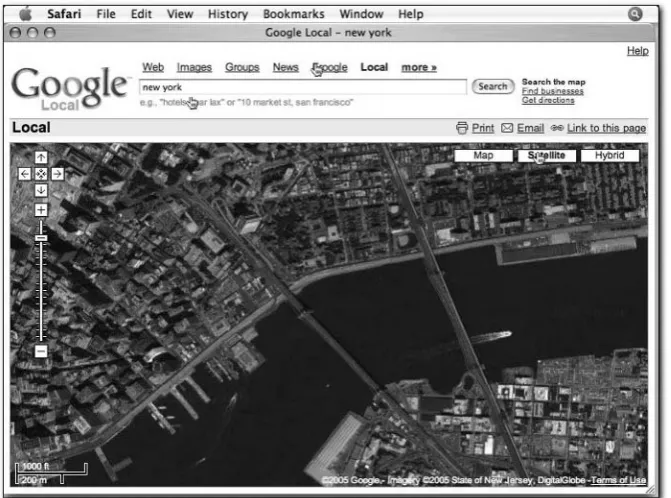This screenshot has width=671, height=498.
Task: Click the printer icon
Action: pyautogui.click(x=462, y=128)
